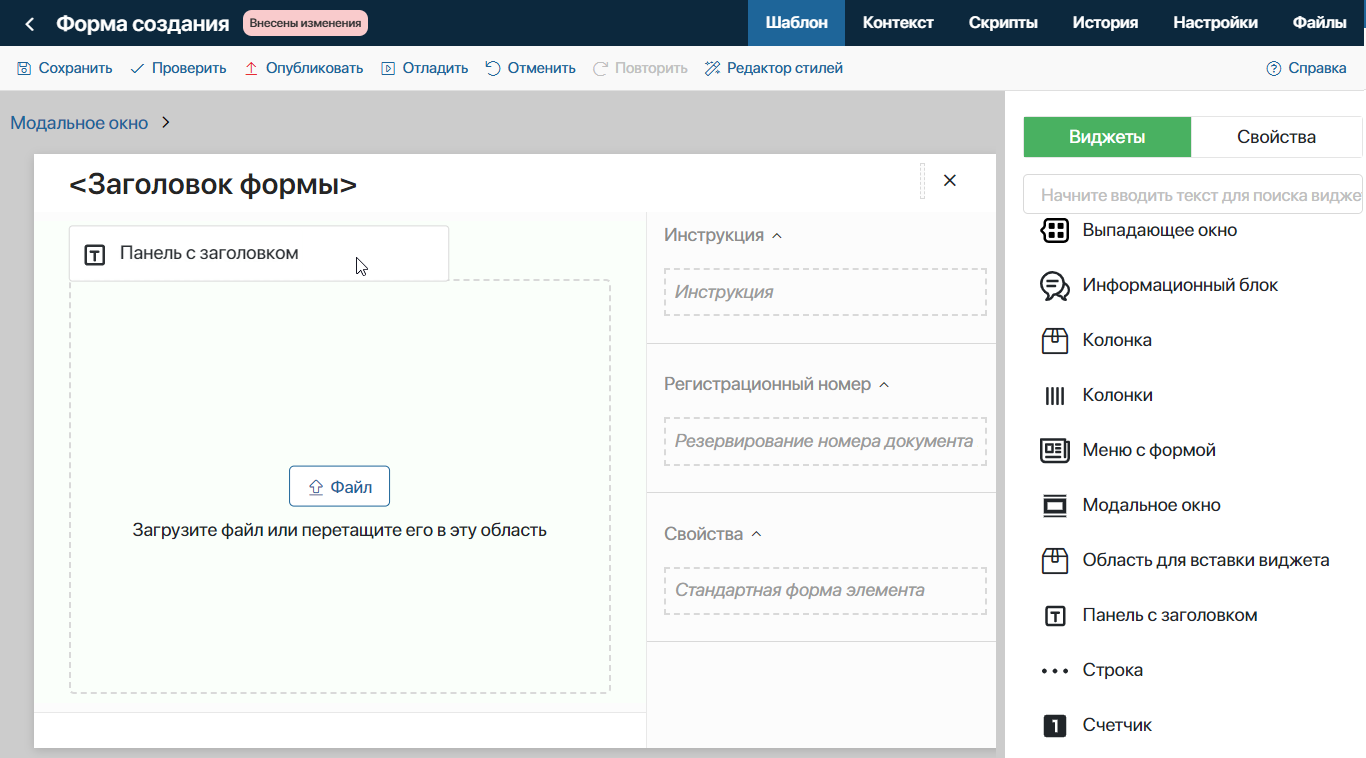Image resolution: width=1366 pixels, height=758 pixels.
Task: Select the Выпадающее окно widget icon
Action: click(1055, 230)
